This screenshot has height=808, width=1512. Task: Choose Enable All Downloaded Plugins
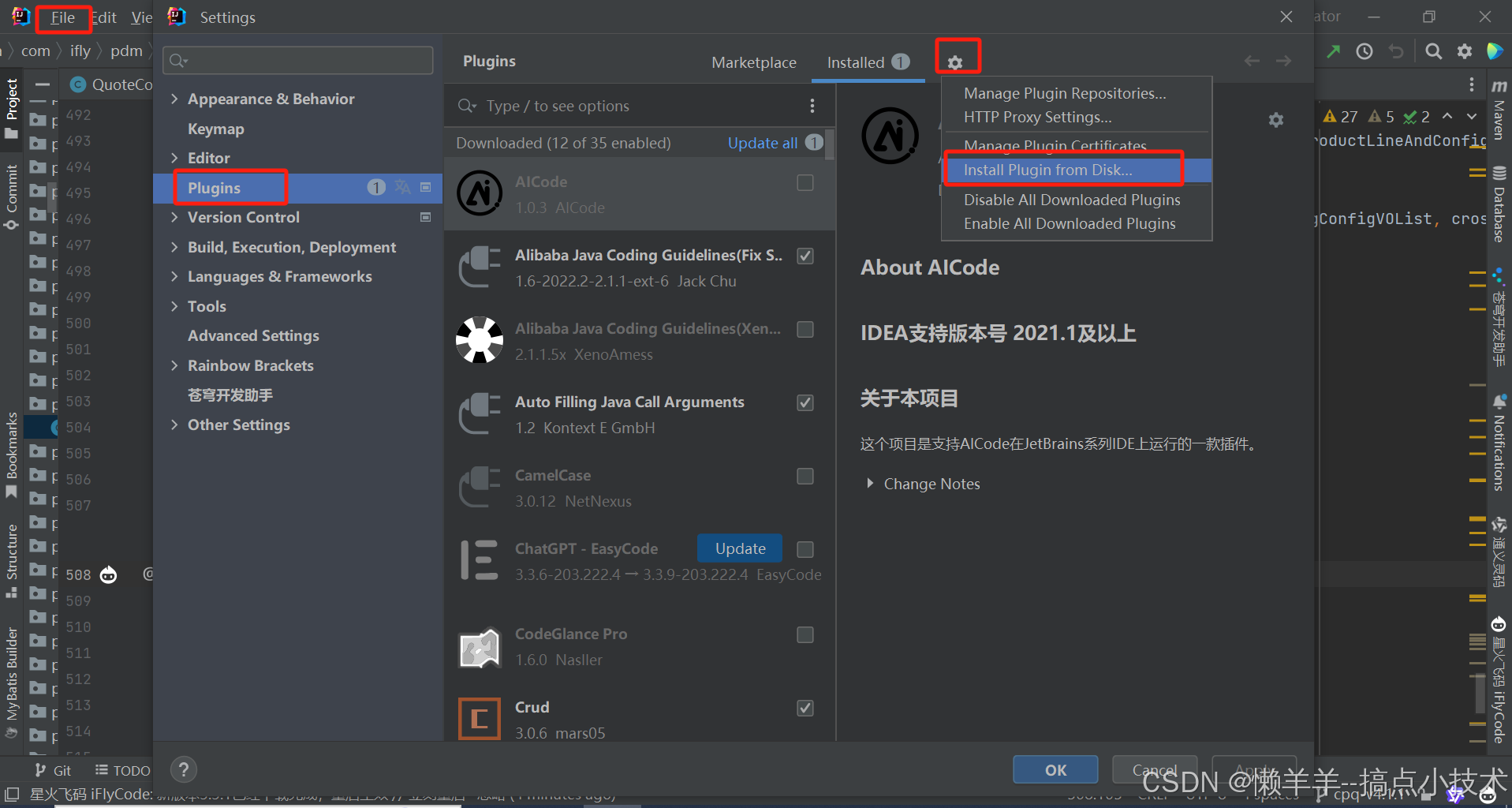(1070, 223)
